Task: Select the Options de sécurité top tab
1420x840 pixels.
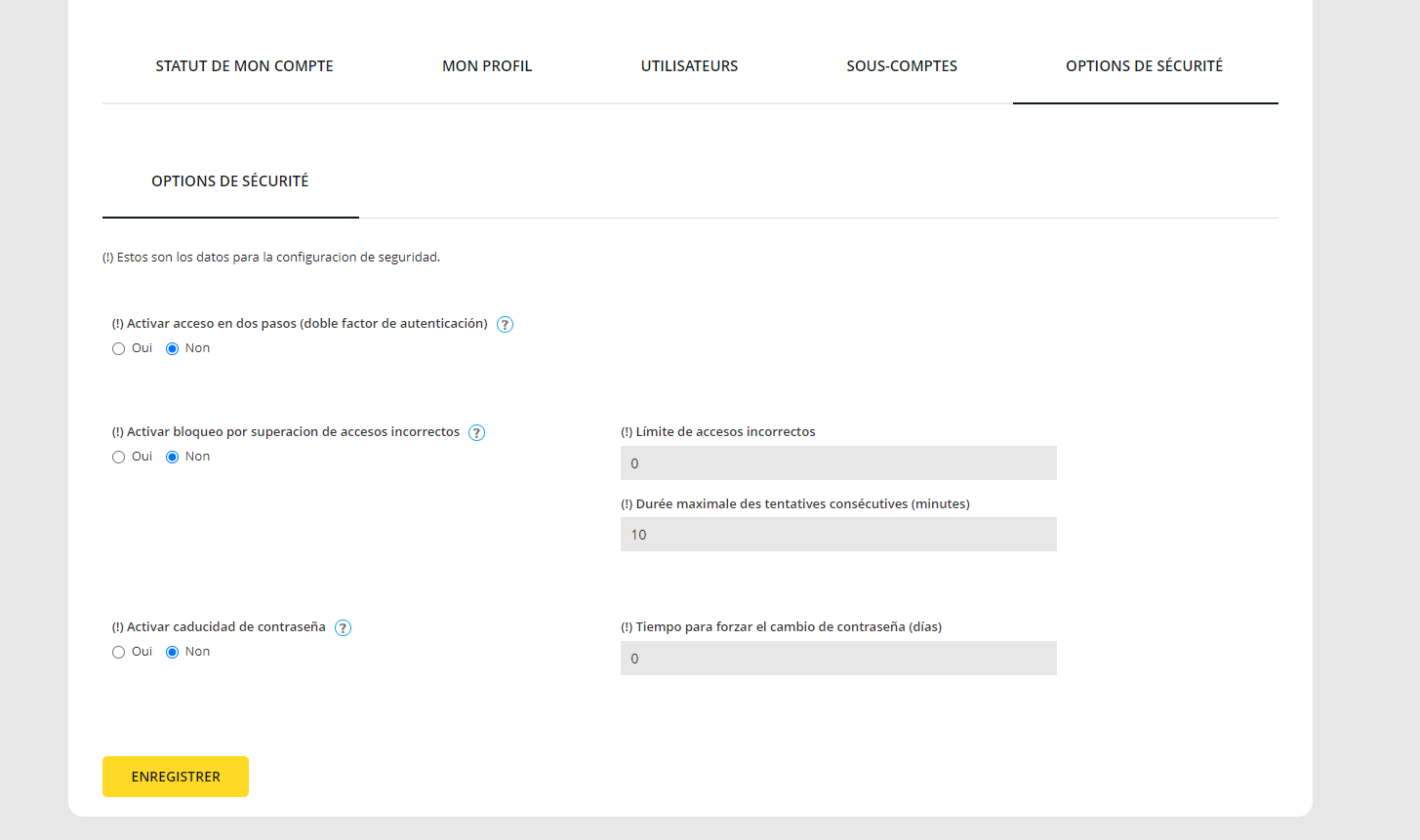Action: click(1144, 66)
